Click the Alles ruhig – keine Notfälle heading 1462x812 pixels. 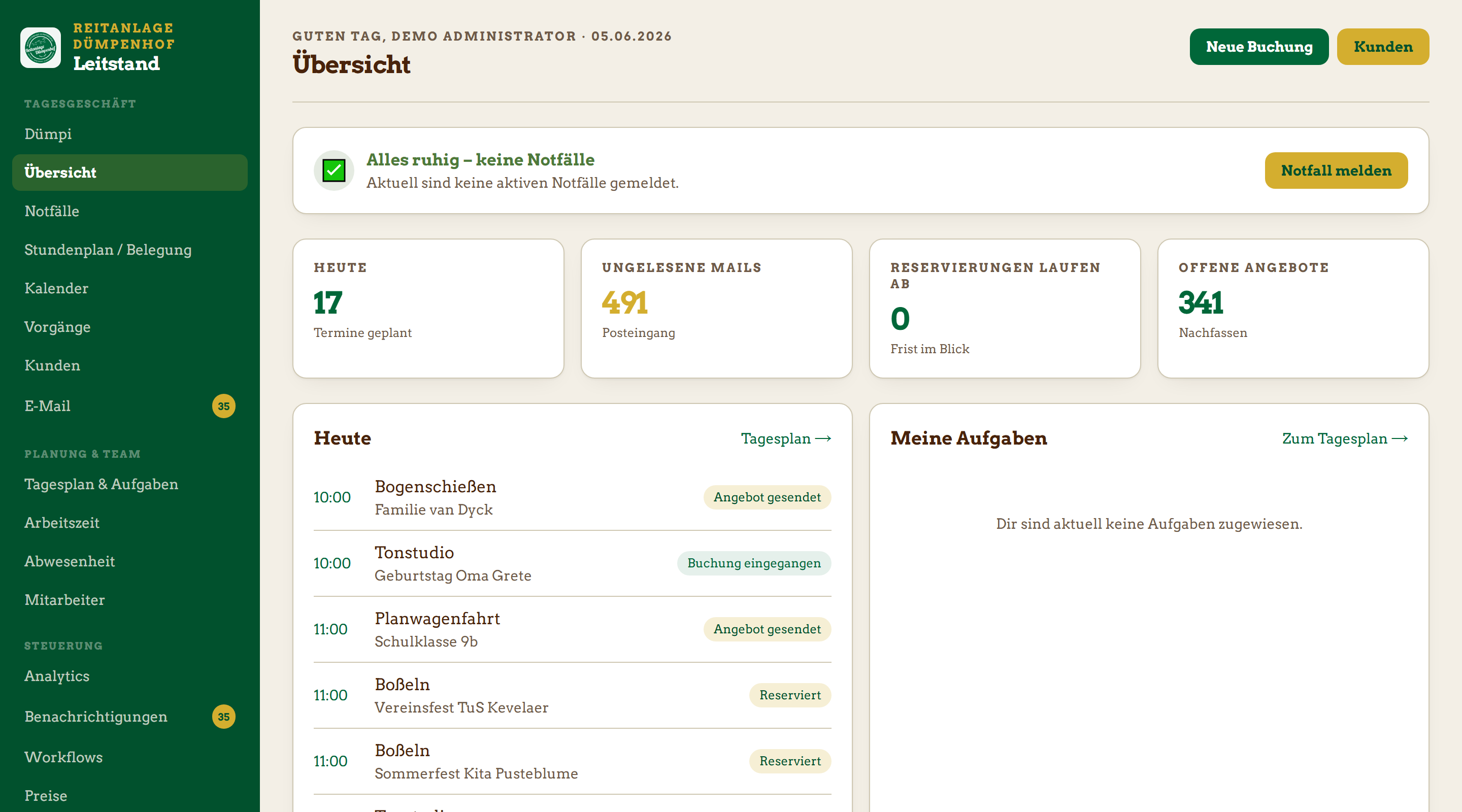click(x=480, y=159)
